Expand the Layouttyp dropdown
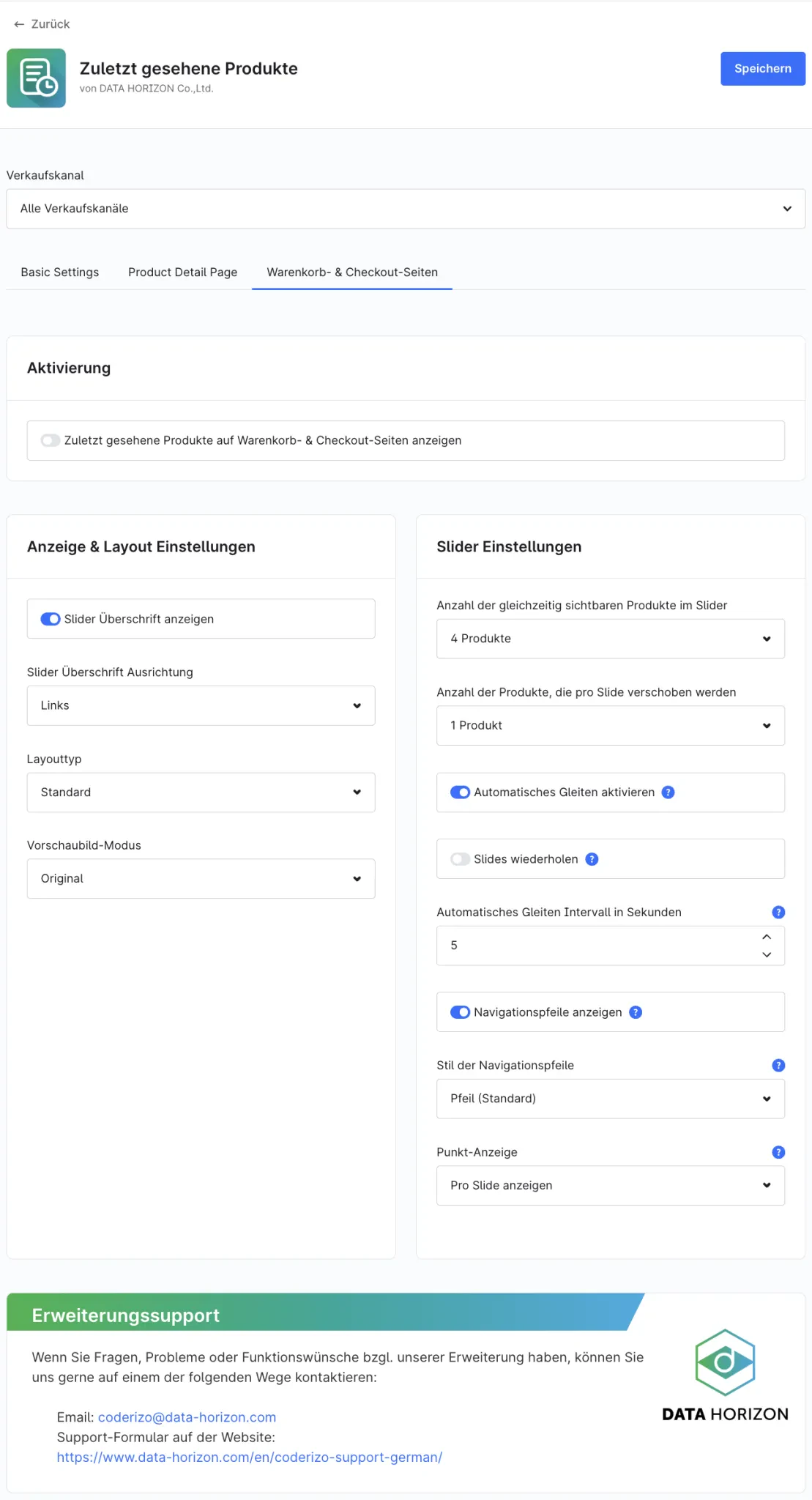This screenshot has height=1500, width=812. click(201, 792)
